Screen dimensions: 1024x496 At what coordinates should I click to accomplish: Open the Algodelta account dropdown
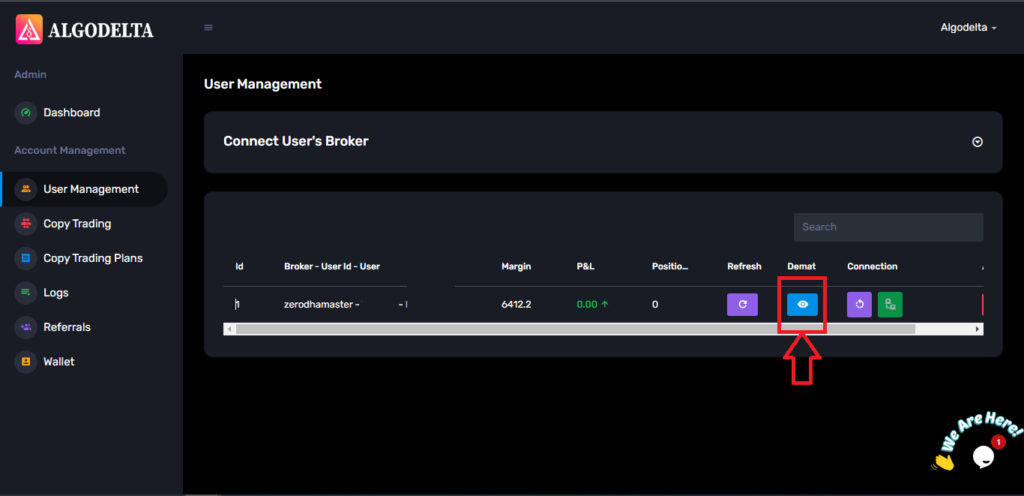968,27
